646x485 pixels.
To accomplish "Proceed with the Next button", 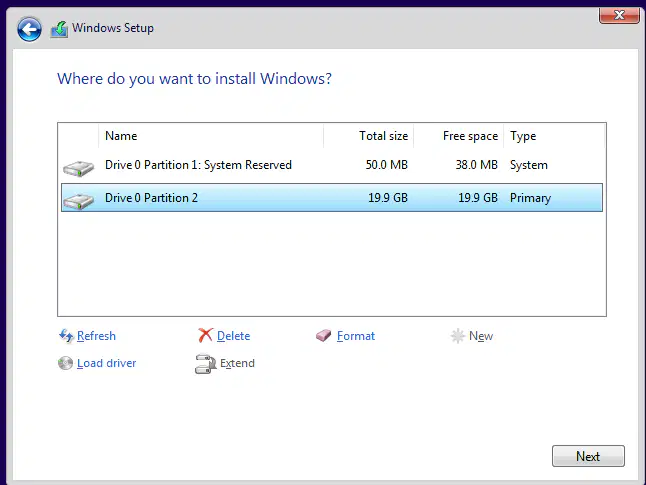I will [588, 456].
